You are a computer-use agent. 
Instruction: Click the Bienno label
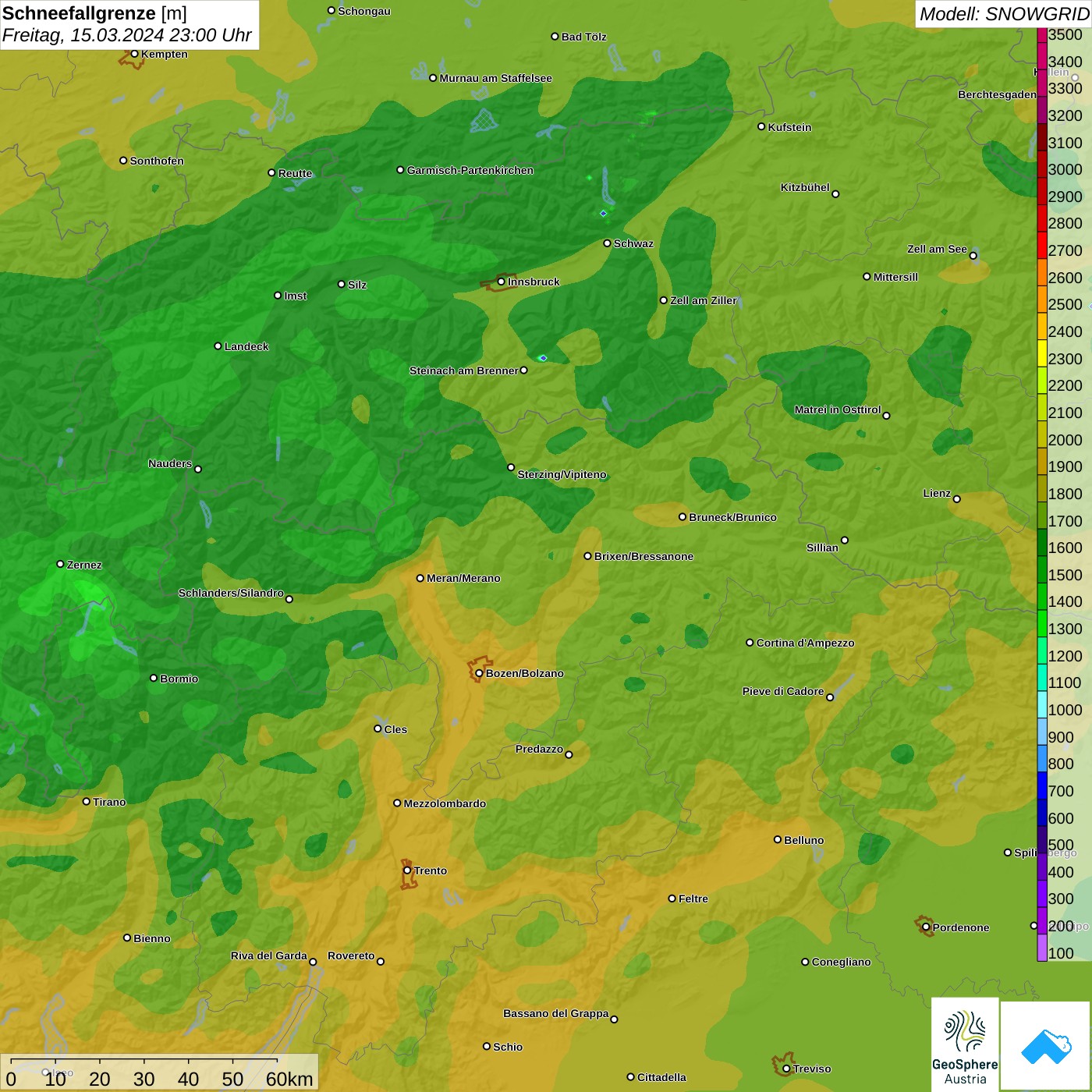(151, 938)
